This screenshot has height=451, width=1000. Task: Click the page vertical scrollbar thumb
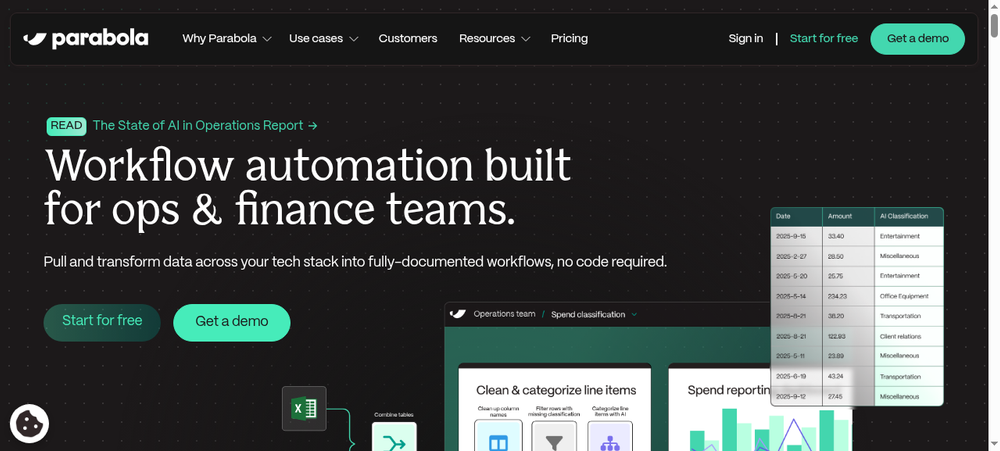pos(994,24)
